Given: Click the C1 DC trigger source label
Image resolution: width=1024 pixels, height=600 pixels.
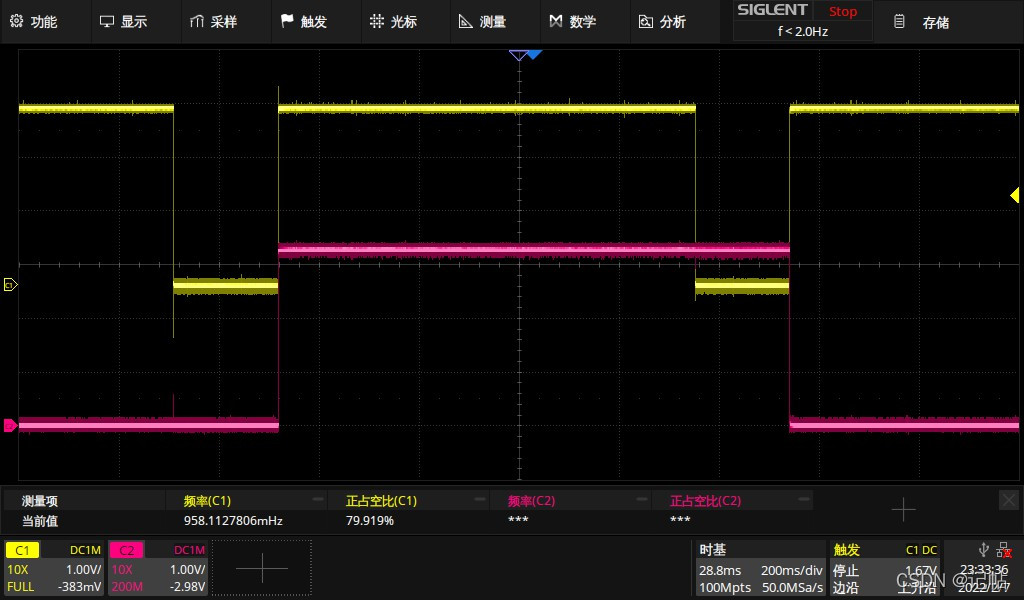Looking at the screenshot, I should (921, 550).
